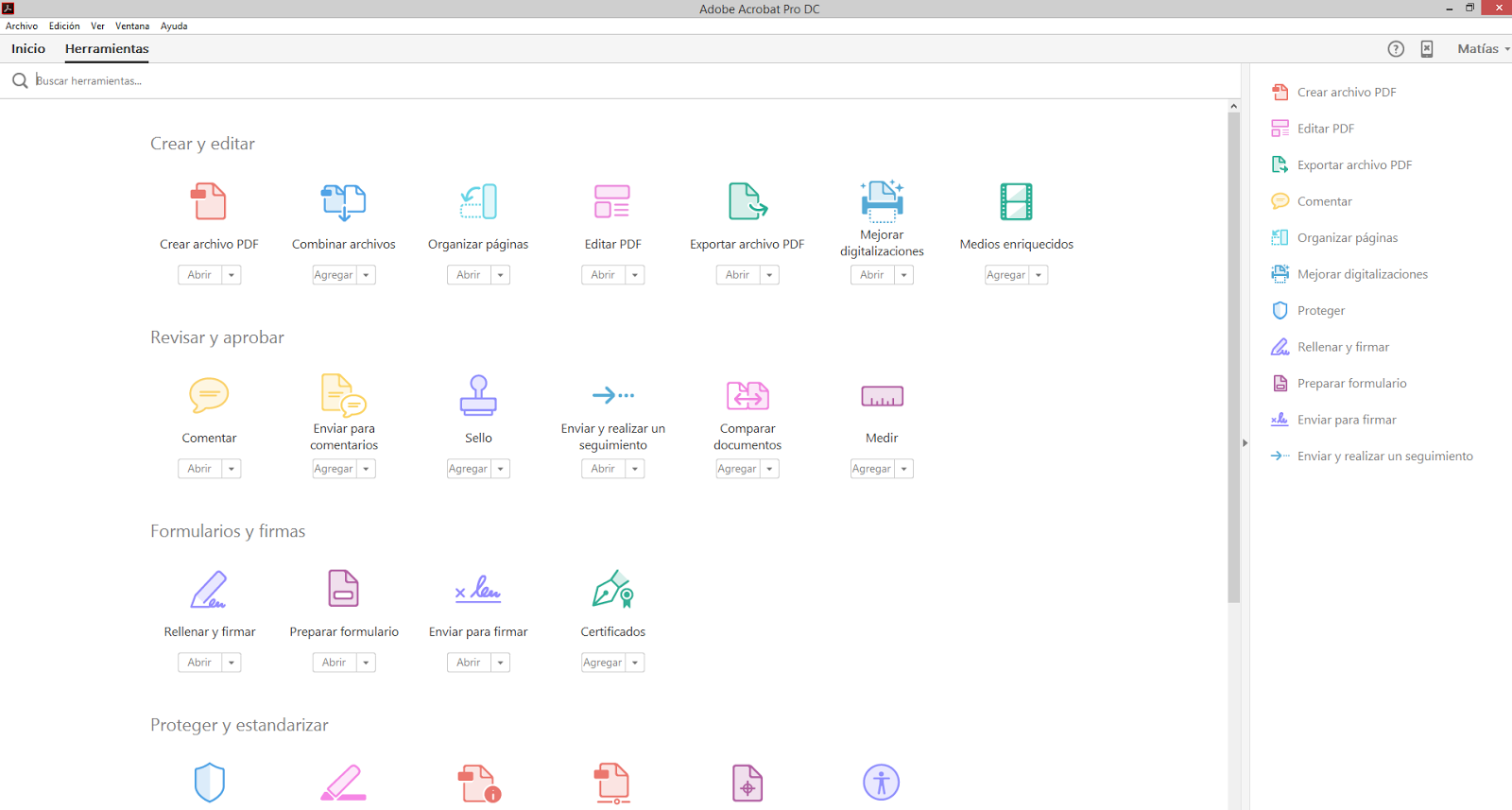This screenshot has width=1512, height=810.
Task: Click the vertical scrollbar thumb of tools list
Action: tap(1234, 357)
